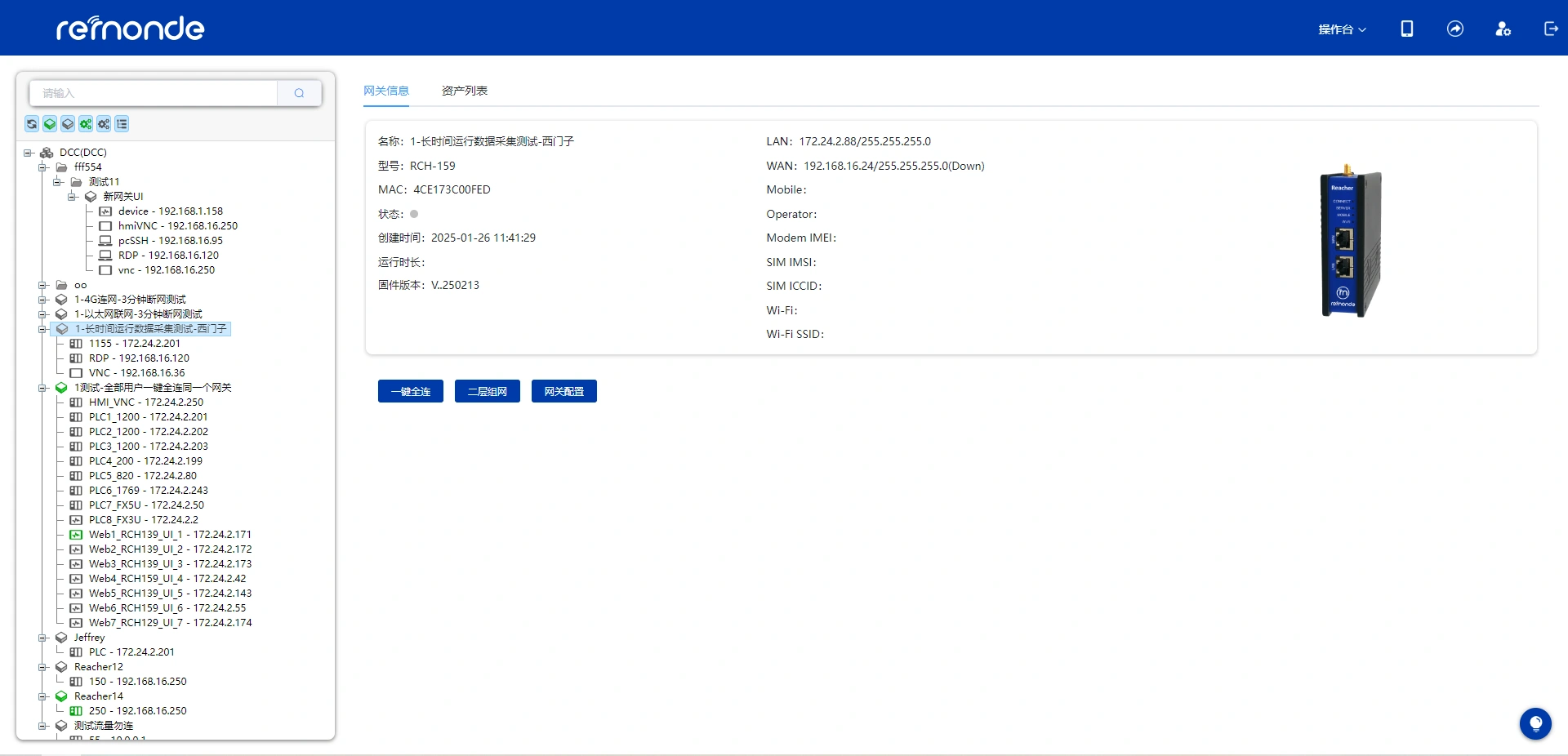Image resolution: width=1568 pixels, height=756 pixels.
Task: Click the refnonde logo
Action: (x=130, y=29)
